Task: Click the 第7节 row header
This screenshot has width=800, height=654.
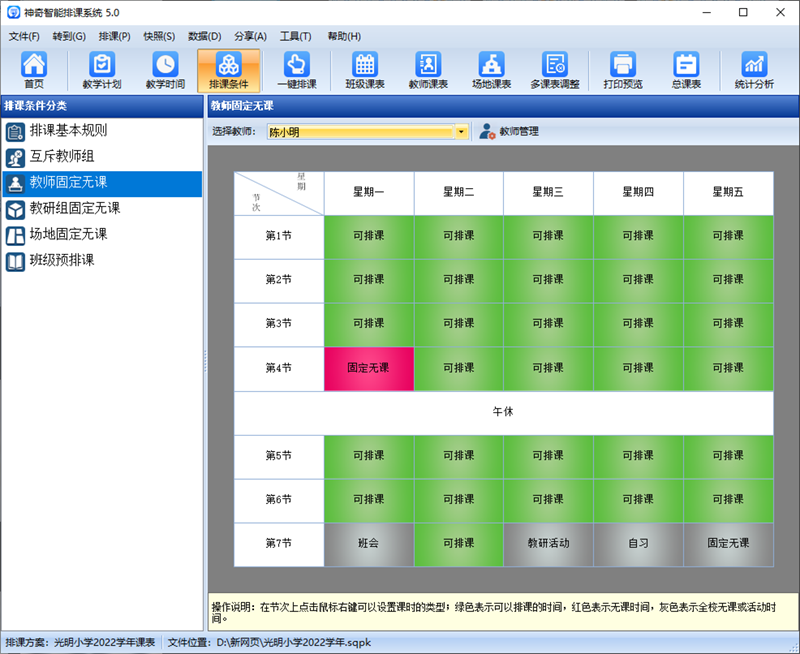Action: coord(279,544)
